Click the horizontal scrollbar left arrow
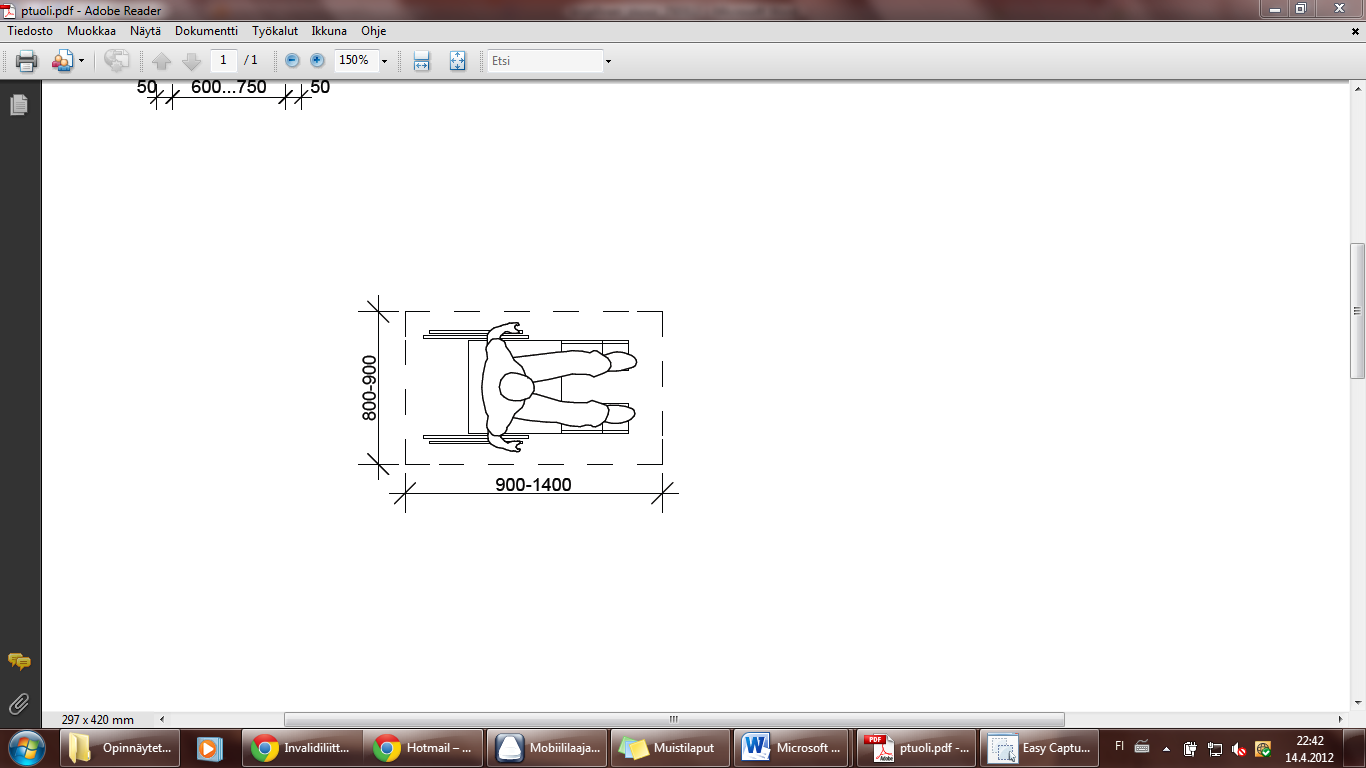The image size is (1366, 768). coord(163,719)
